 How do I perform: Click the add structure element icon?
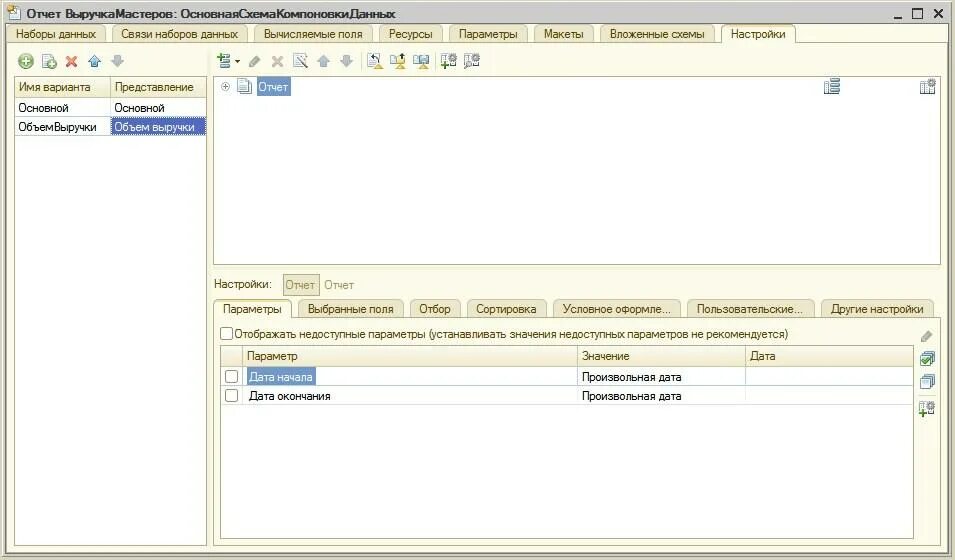pos(224,61)
